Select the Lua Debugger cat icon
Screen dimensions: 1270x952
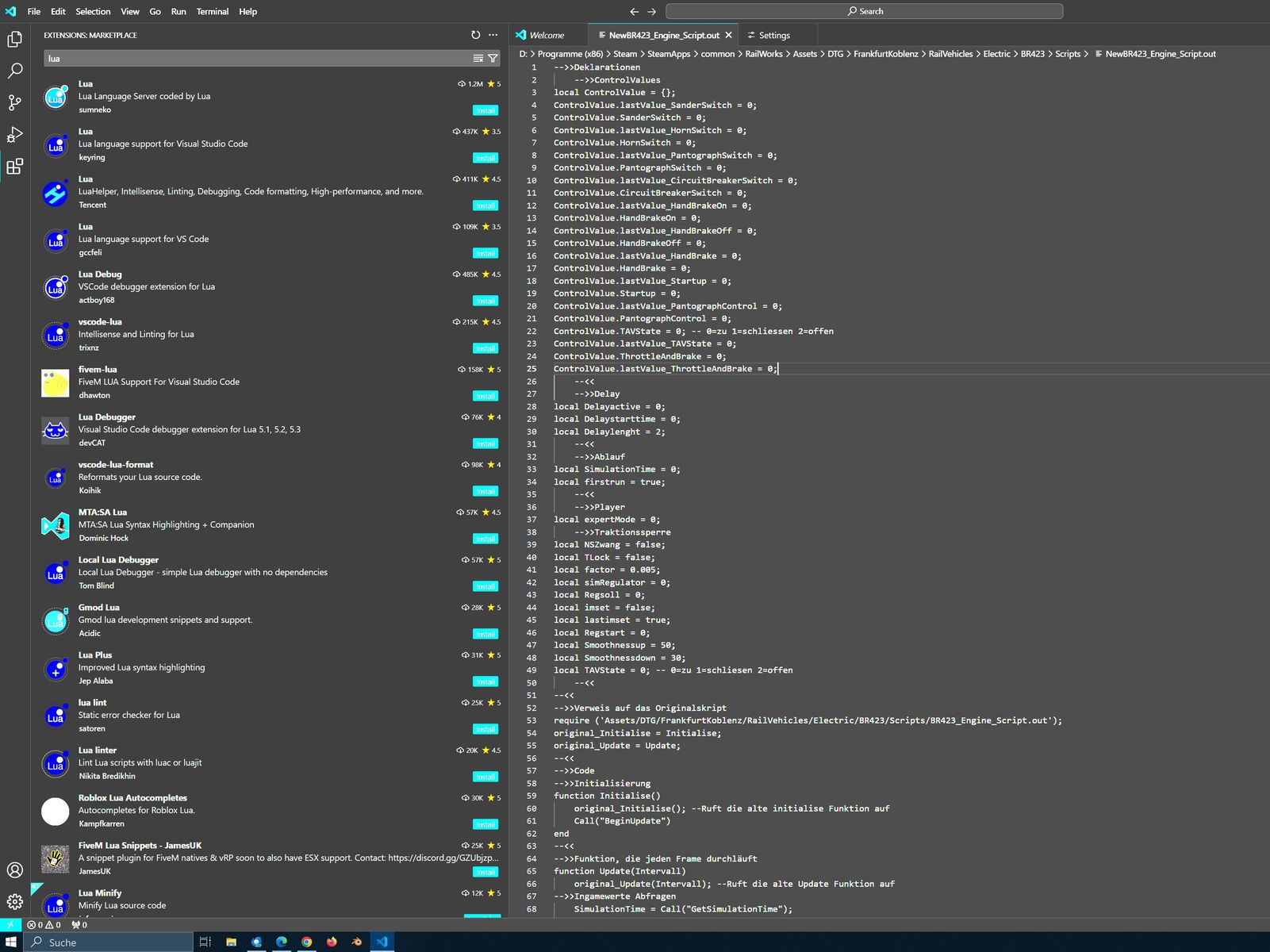click(x=56, y=431)
